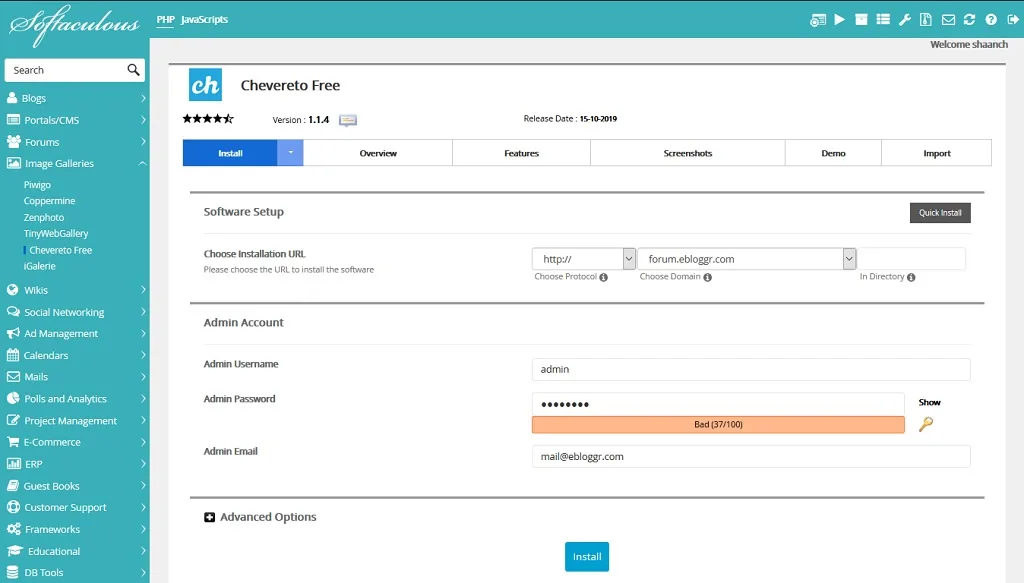Focus the Admin Email field

coord(751,456)
